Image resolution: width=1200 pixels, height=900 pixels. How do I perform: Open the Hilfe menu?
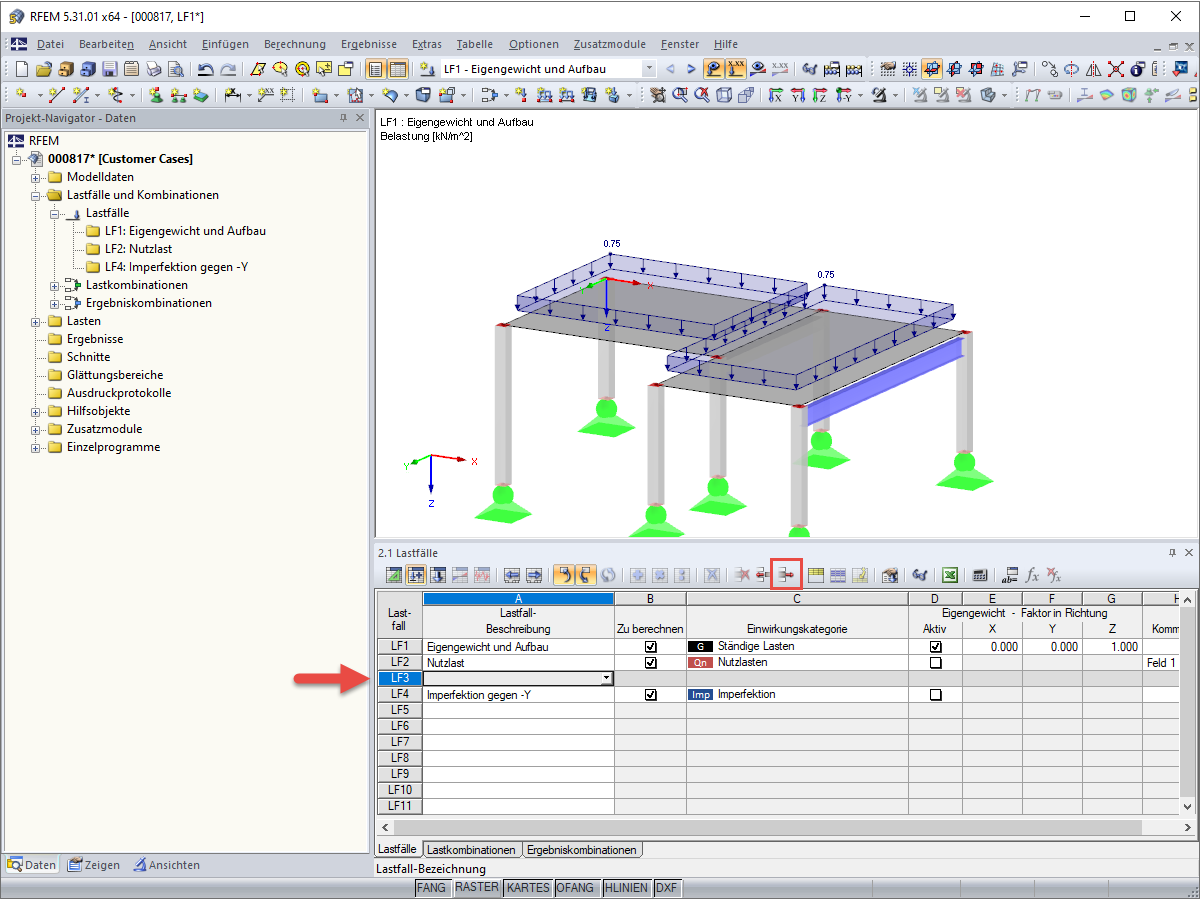pos(726,44)
